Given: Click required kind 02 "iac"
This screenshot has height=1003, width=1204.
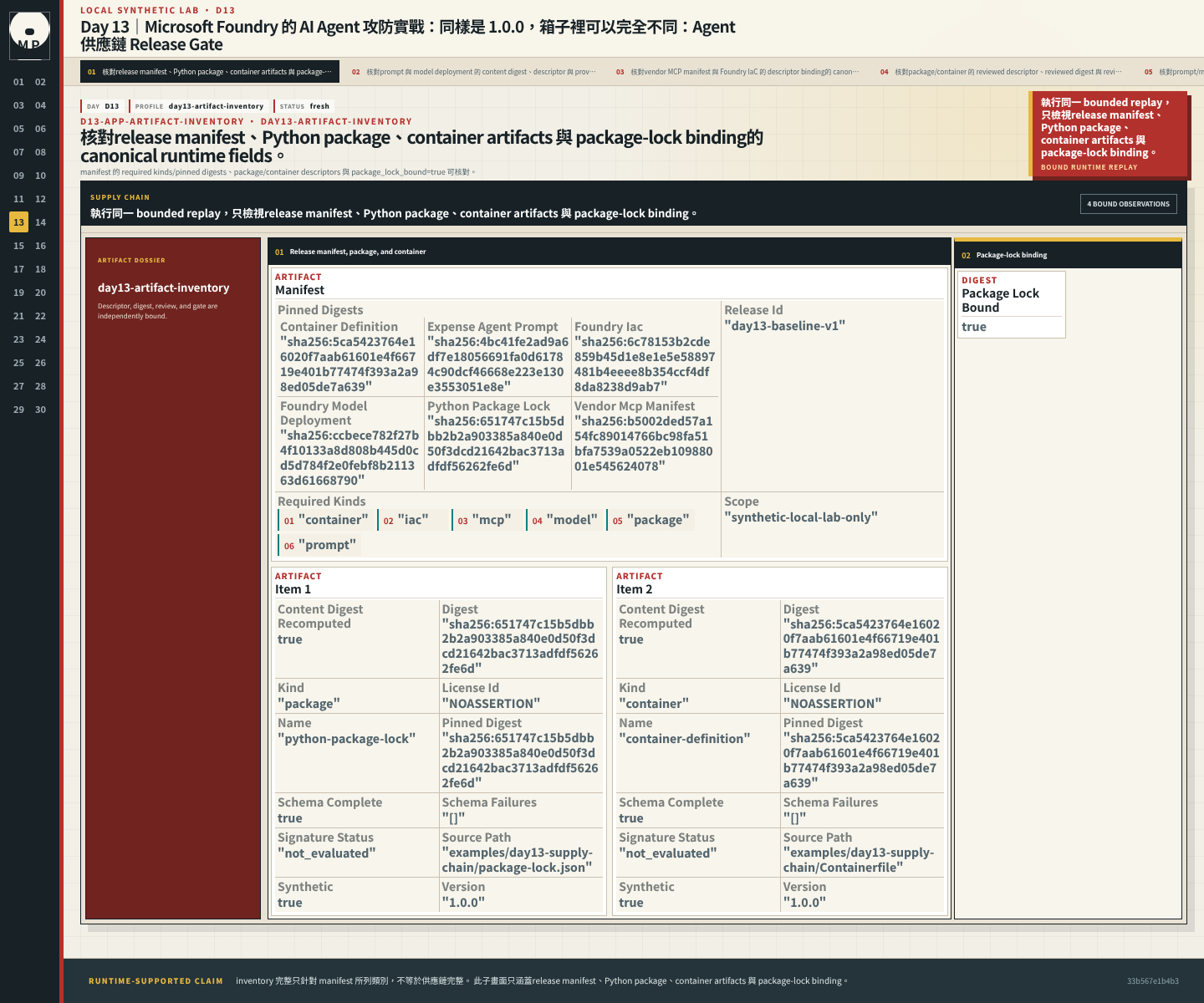Looking at the screenshot, I should pos(412,520).
